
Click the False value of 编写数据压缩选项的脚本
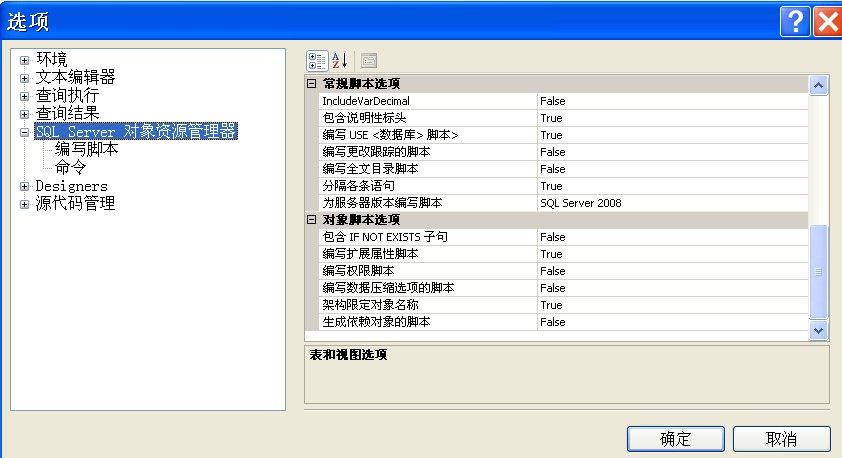(673, 288)
